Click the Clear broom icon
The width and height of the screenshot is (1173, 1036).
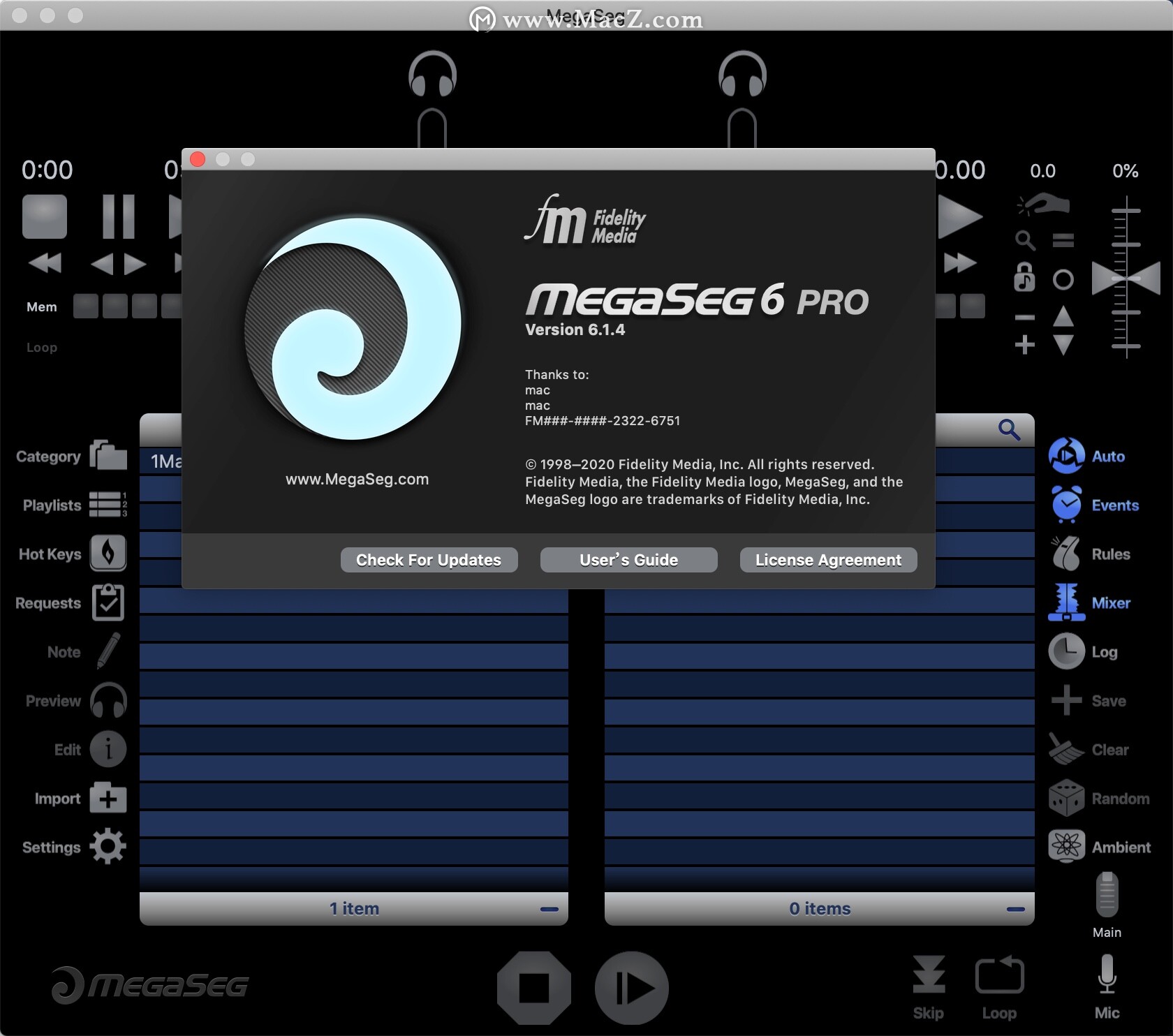click(x=1066, y=749)
